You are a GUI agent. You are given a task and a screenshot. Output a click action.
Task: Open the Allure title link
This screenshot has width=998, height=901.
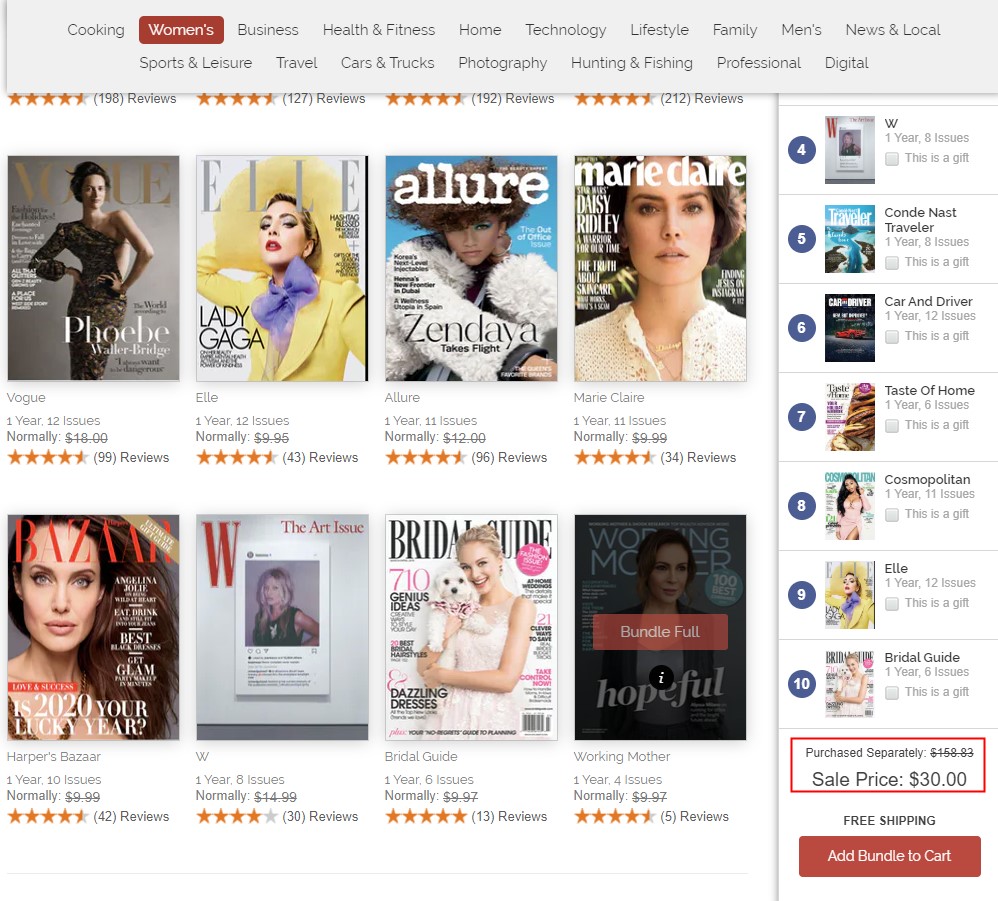click(x=402, y=398)
